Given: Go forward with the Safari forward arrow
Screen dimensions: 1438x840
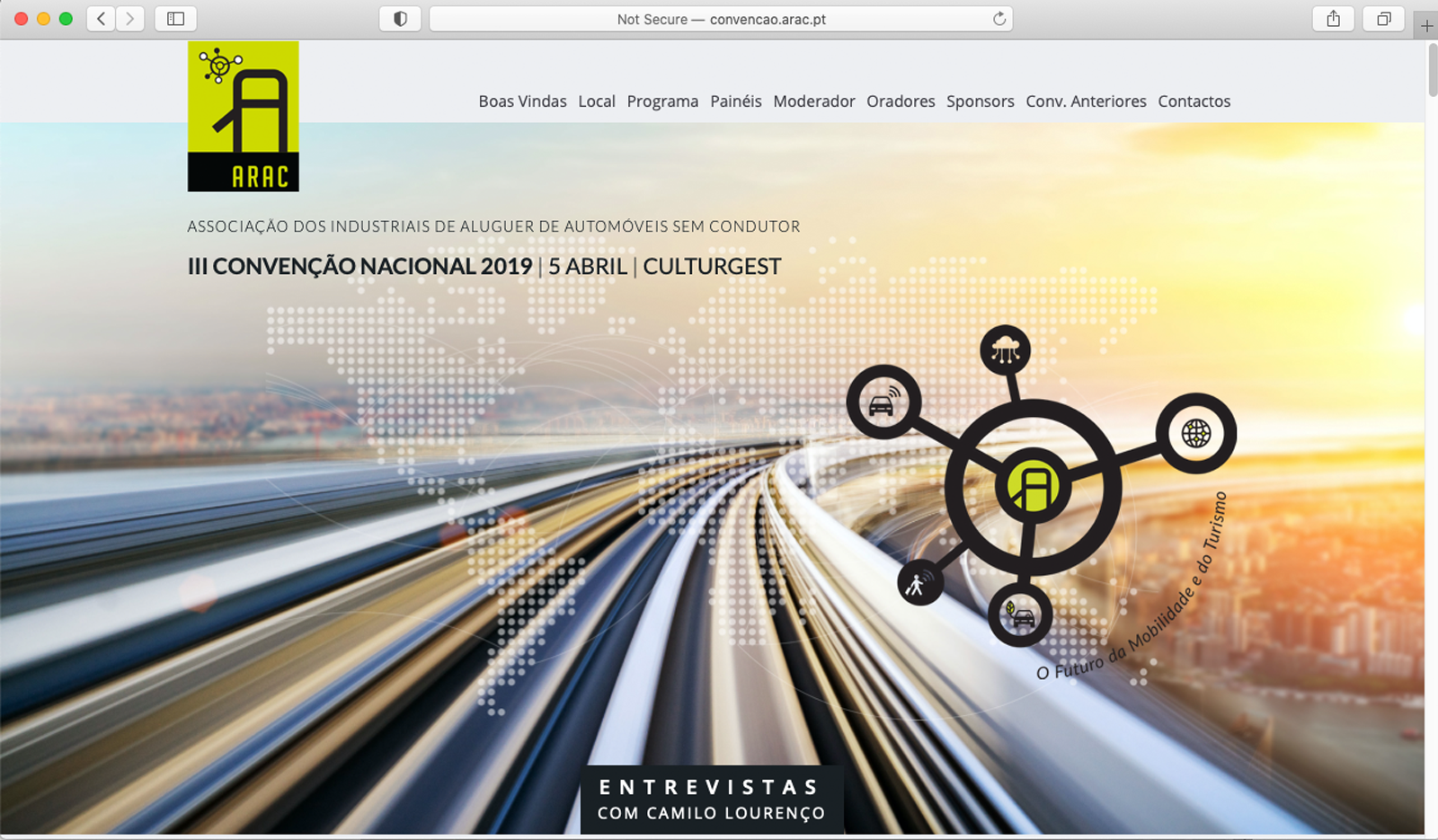Looking at the screenshot, I should pyautogui.click(x=130, y=19).
